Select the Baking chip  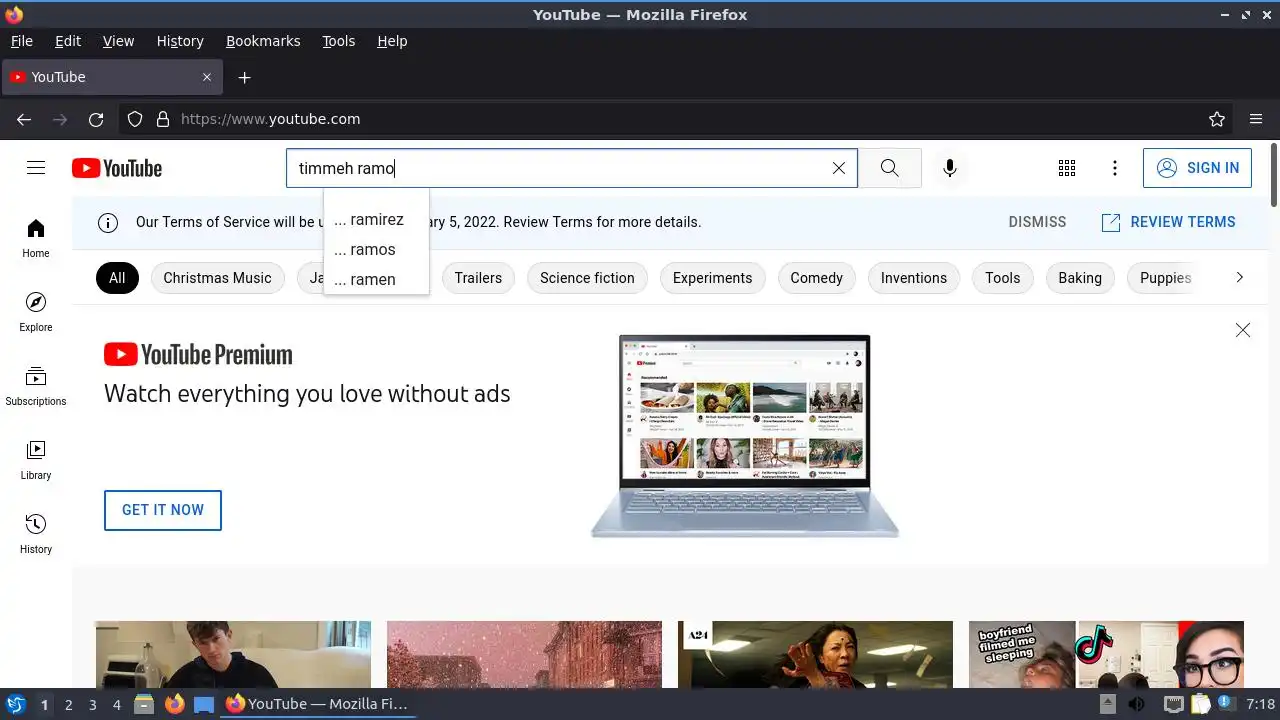(x=1080, y=278)
